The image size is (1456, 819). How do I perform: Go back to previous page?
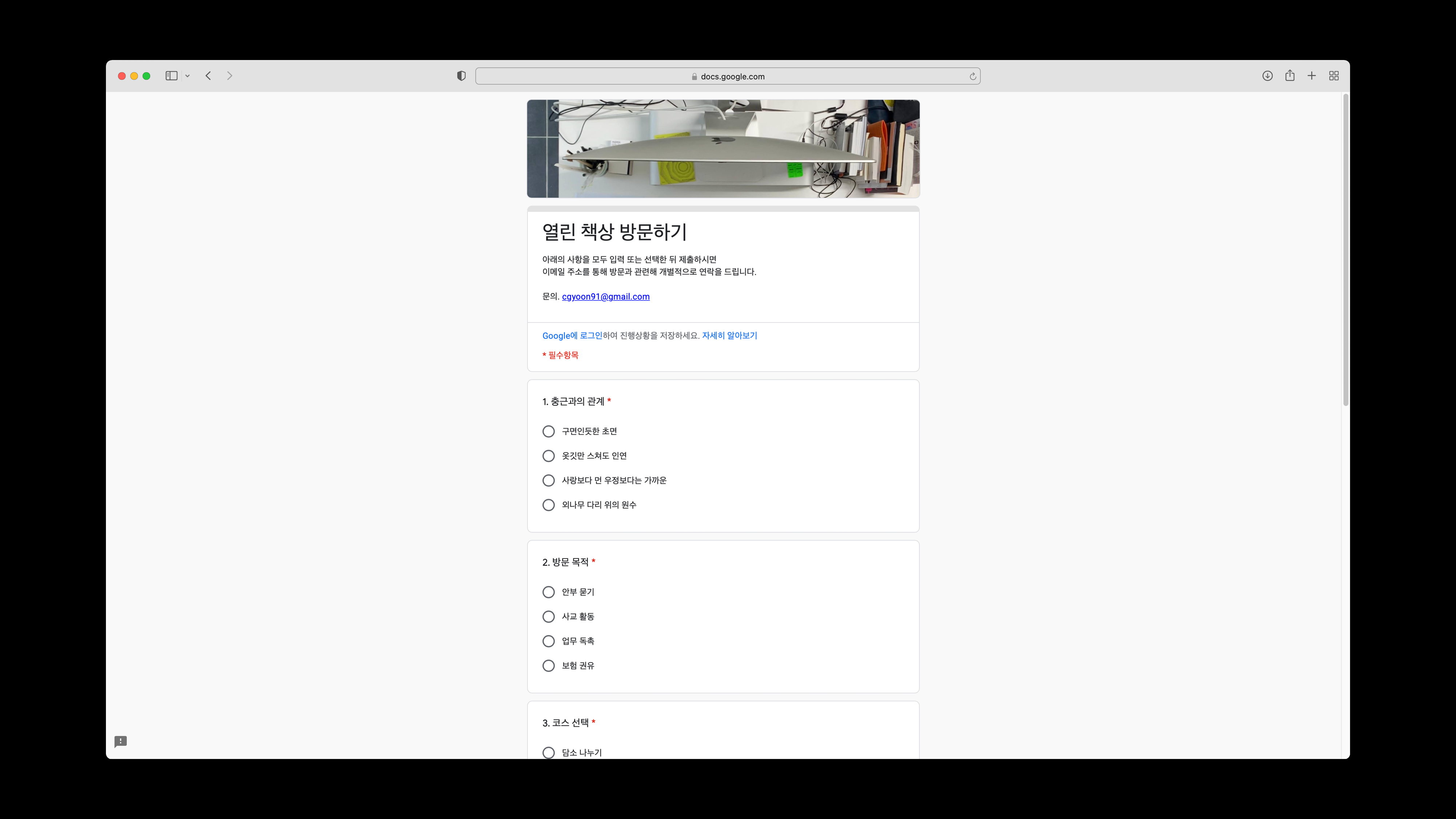[x=208, y=76]
